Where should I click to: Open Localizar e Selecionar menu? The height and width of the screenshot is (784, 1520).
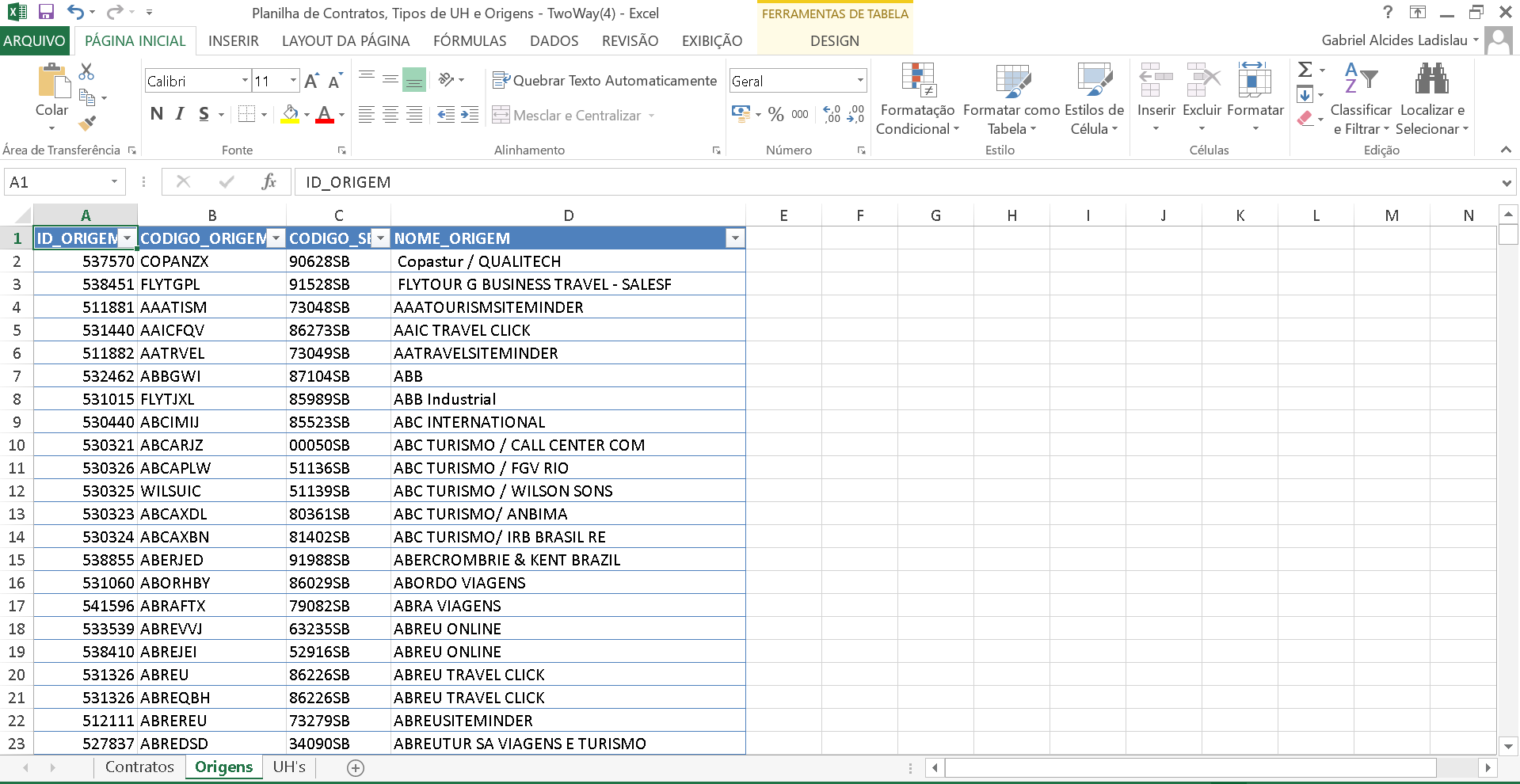[x=1432, y=99]
